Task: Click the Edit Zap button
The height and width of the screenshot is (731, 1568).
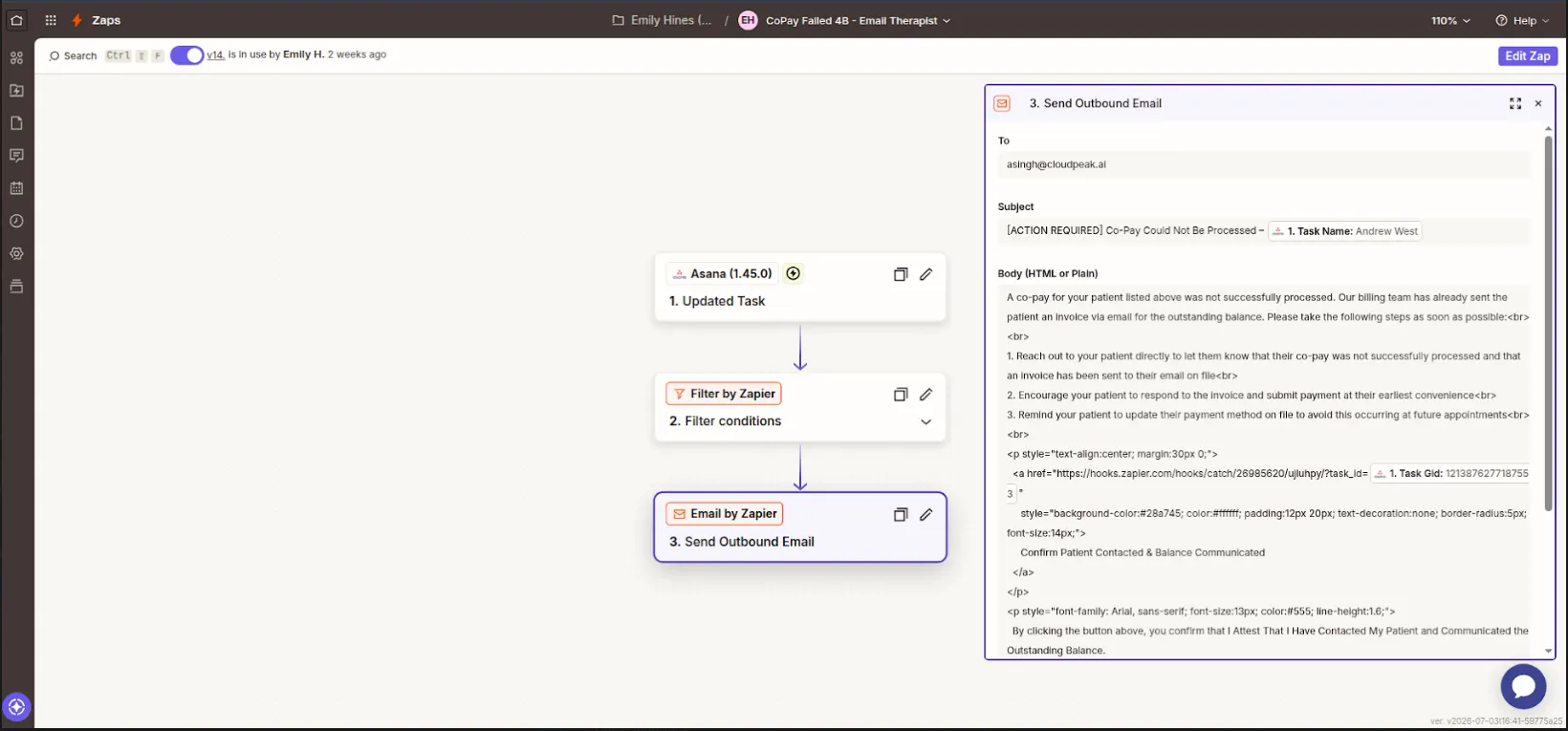Action: 1527,55
